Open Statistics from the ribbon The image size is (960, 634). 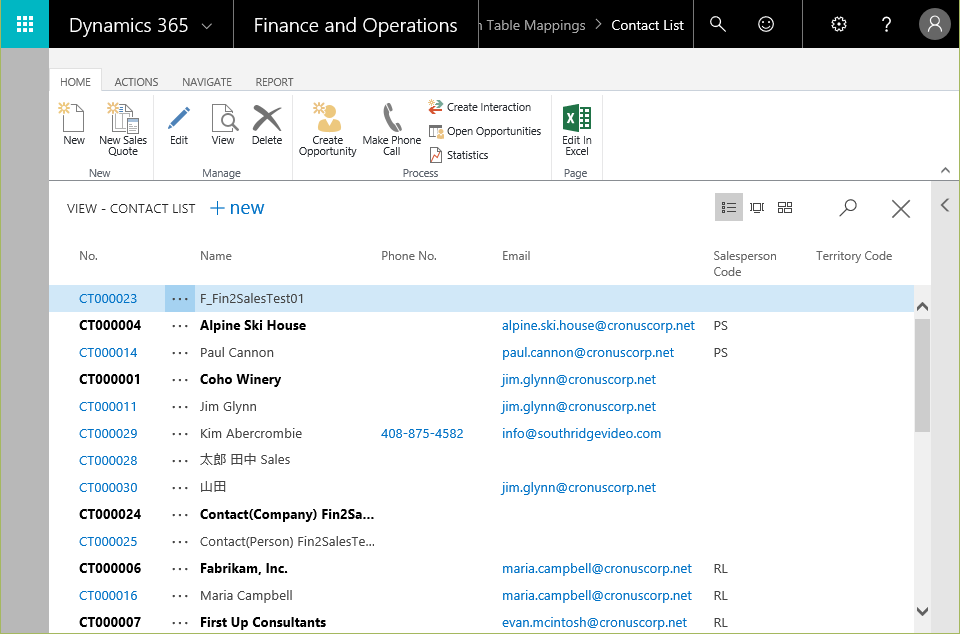pyautogui.click(x=459, y=155)
